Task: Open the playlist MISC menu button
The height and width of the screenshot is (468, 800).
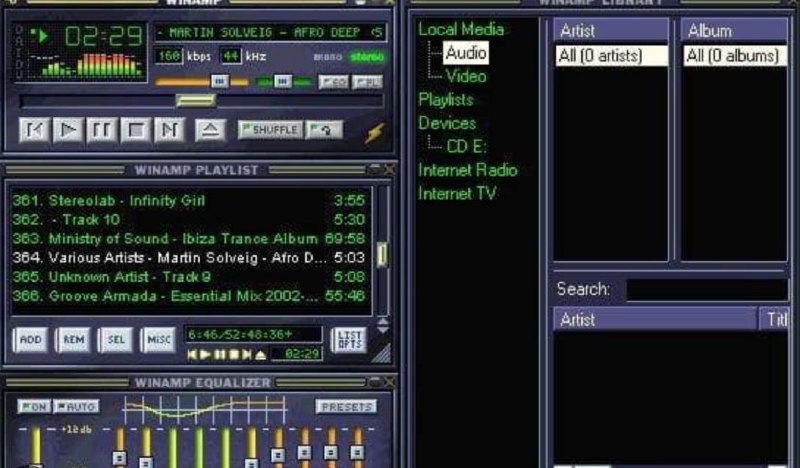Action: 159,339
